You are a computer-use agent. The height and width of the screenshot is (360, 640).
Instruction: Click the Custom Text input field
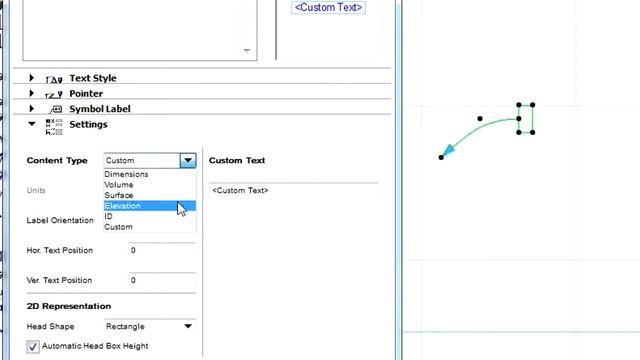(293, 191)
